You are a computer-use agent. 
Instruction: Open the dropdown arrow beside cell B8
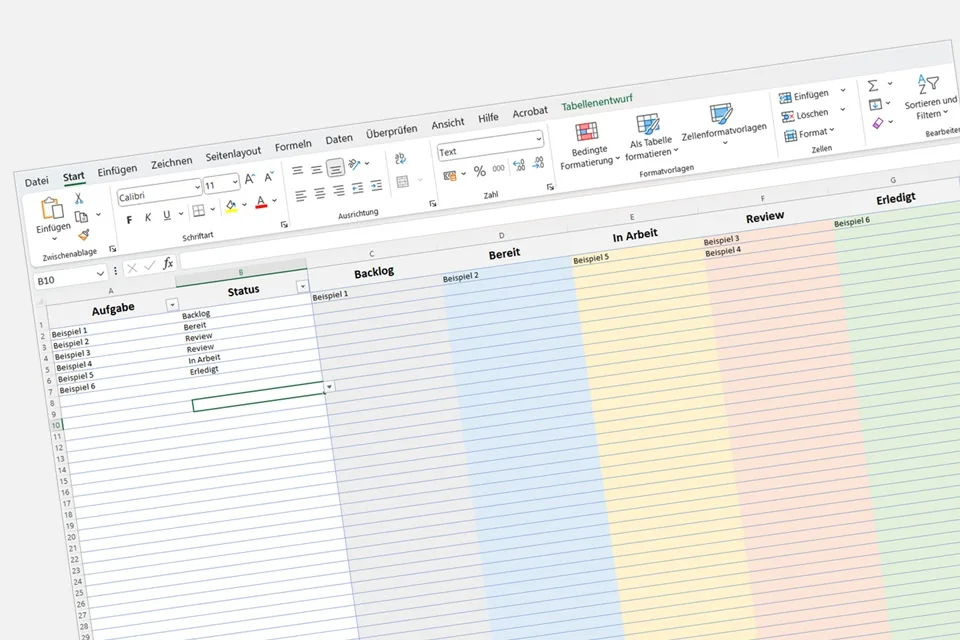click(x=329, y=386)
